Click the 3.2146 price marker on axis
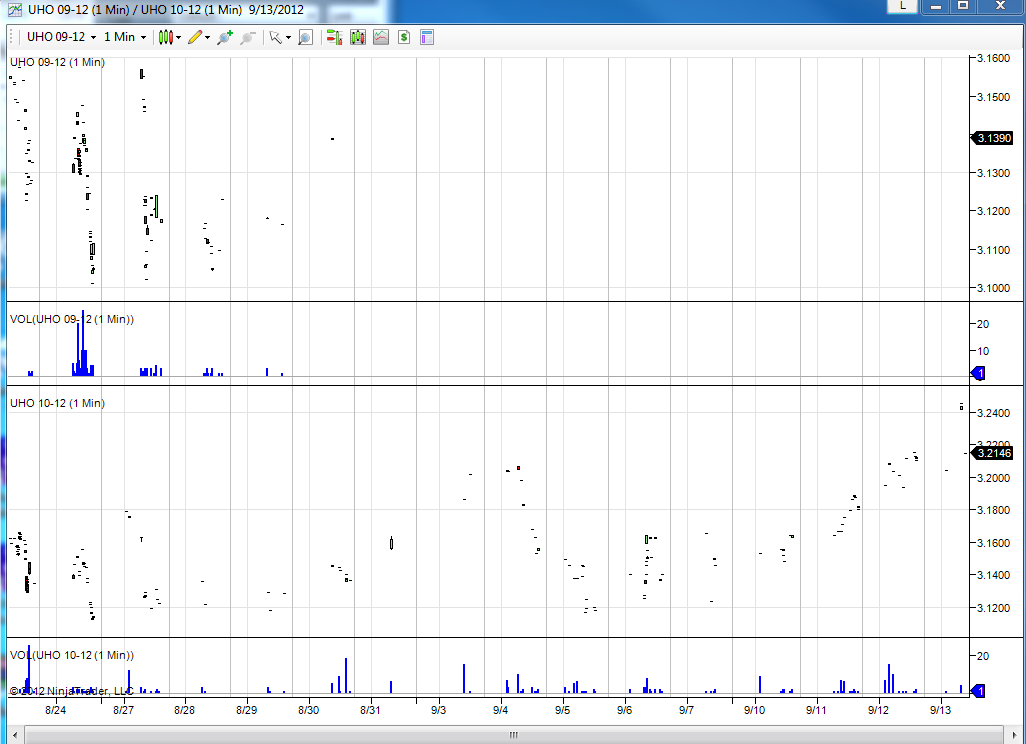The image size is (1026, 744). click(x=993, y=453)
